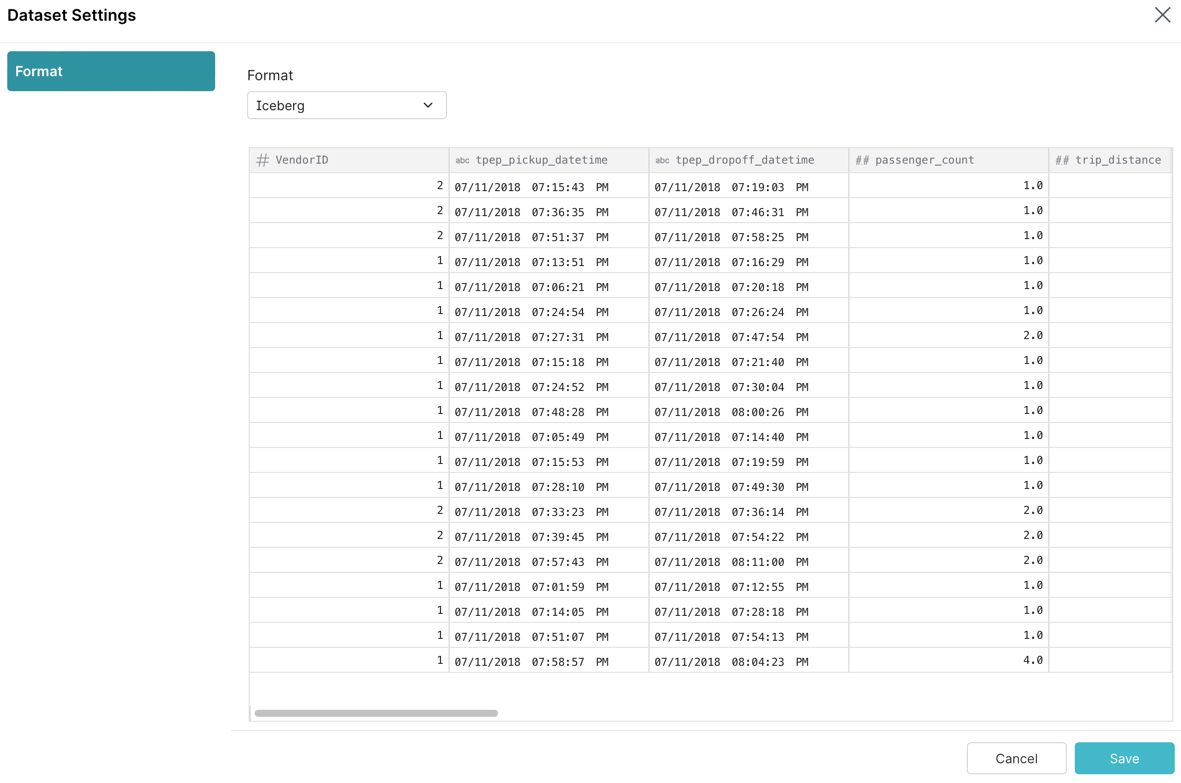
Task: Click the integer type icon beside VendorID
Action: pyautogui.click(x=262, y=160)
